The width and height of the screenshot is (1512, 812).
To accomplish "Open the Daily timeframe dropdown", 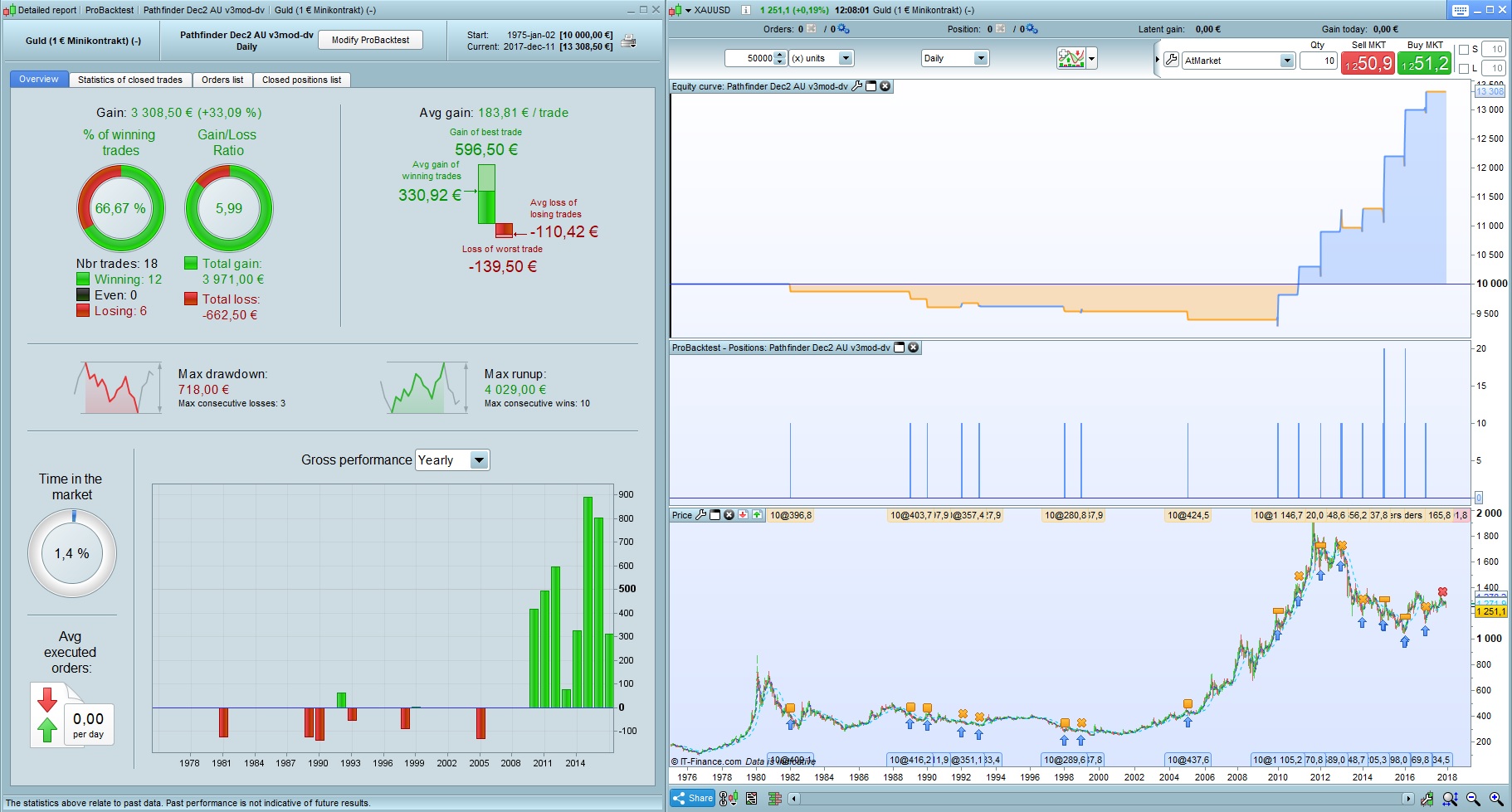I will pyautogui.click(x=954, y=58).
